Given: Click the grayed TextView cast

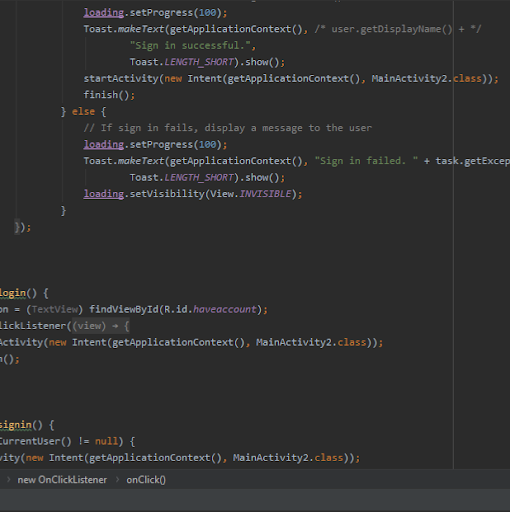Looking at the screenshot, I should pyautogui.click(x=55, y=309).
